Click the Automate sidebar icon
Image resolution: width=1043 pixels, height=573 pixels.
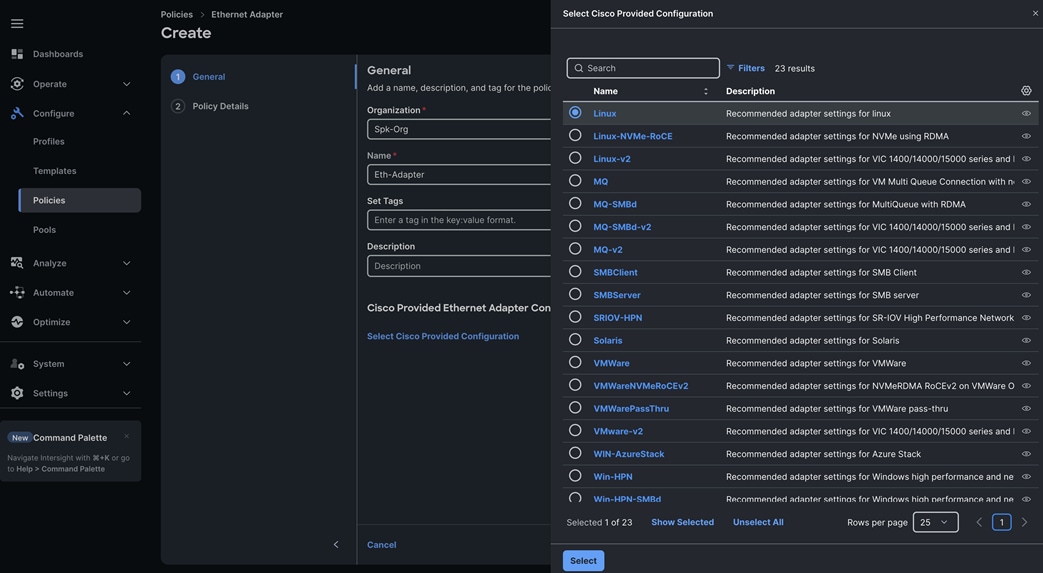coord(17,292)
